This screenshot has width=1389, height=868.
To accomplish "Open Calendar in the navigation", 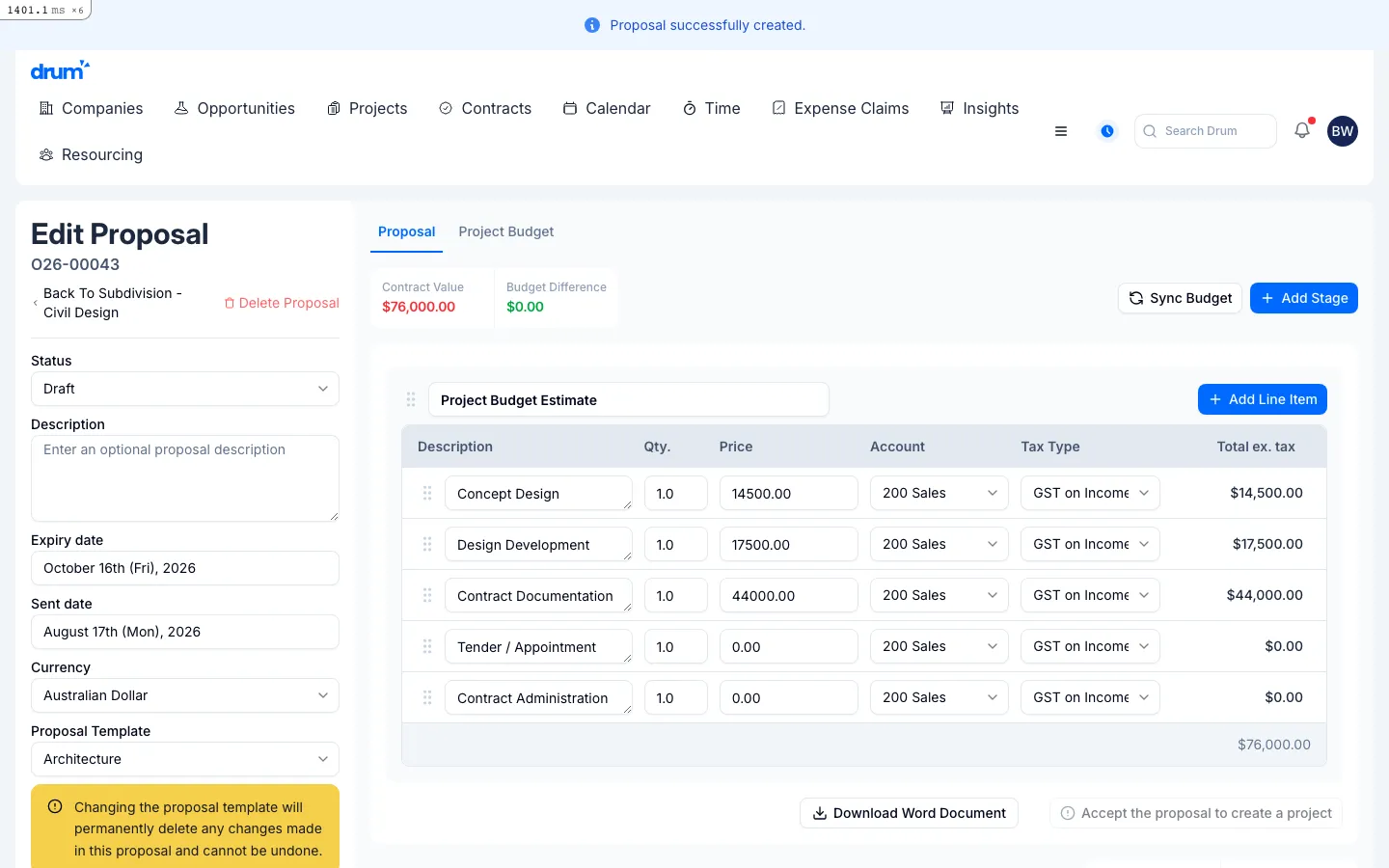I will [607, 108].
